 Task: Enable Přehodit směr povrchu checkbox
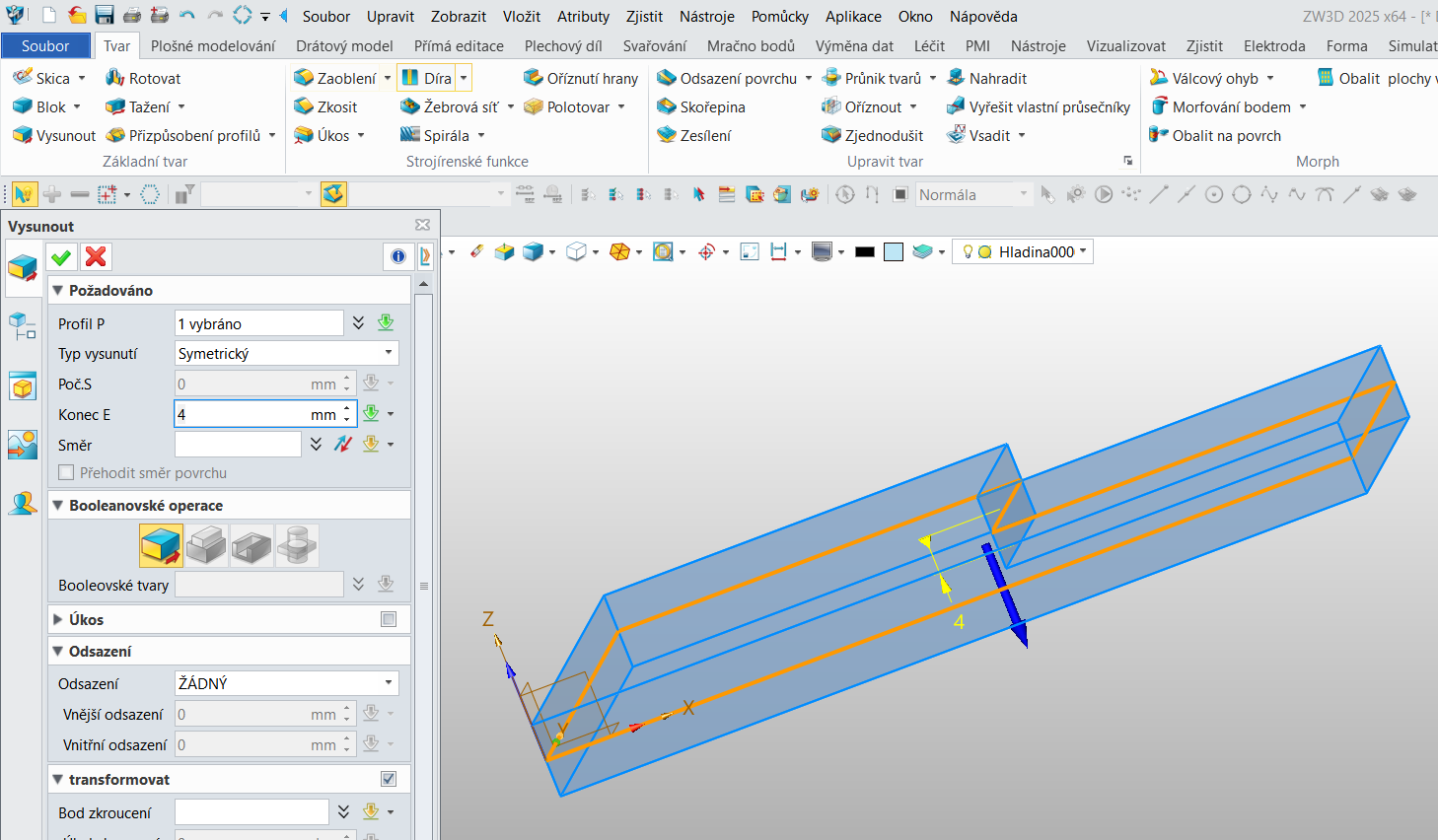click(67, 473)
